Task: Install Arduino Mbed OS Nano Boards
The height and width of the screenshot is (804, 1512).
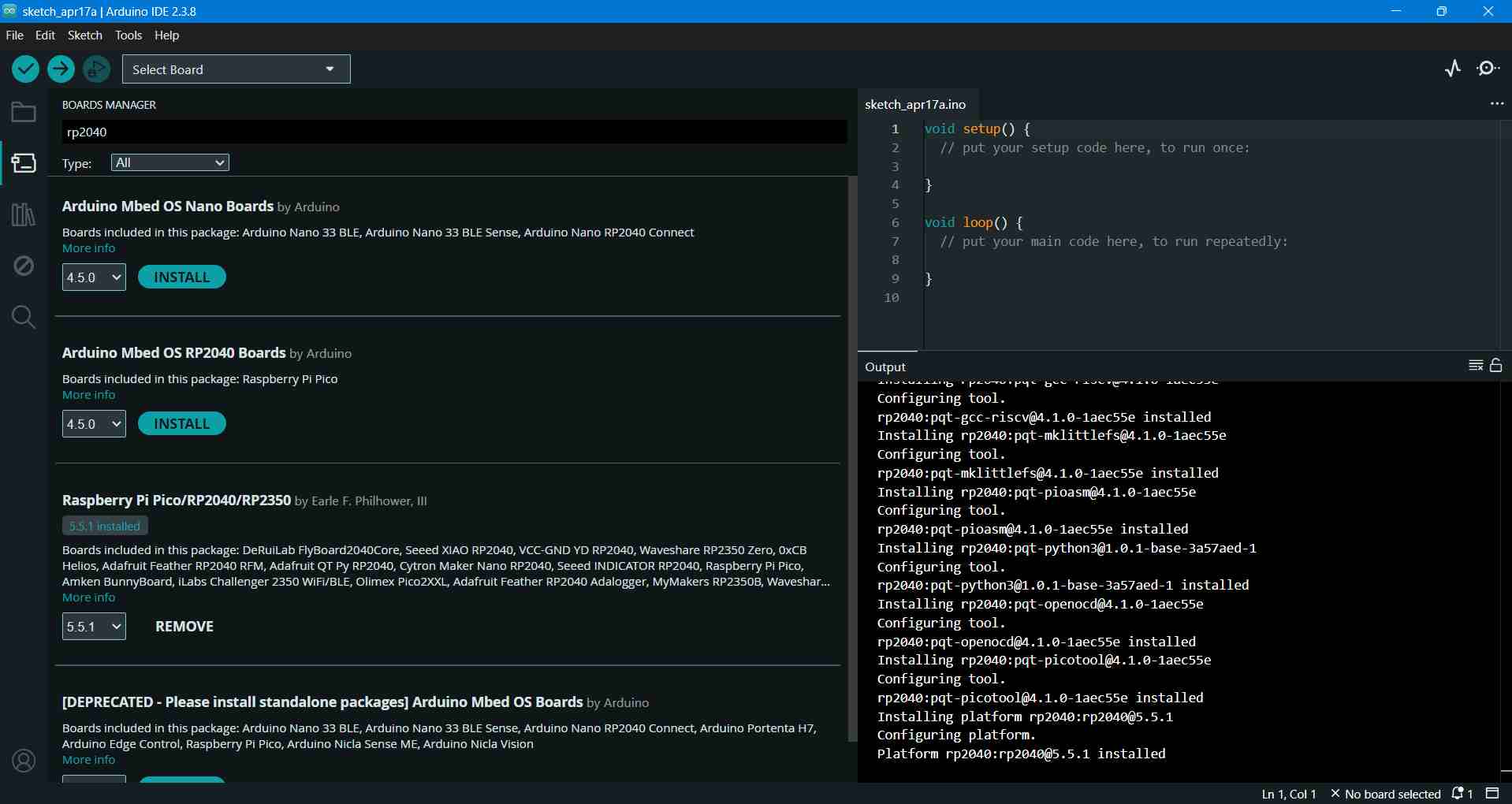Action: 182,277
